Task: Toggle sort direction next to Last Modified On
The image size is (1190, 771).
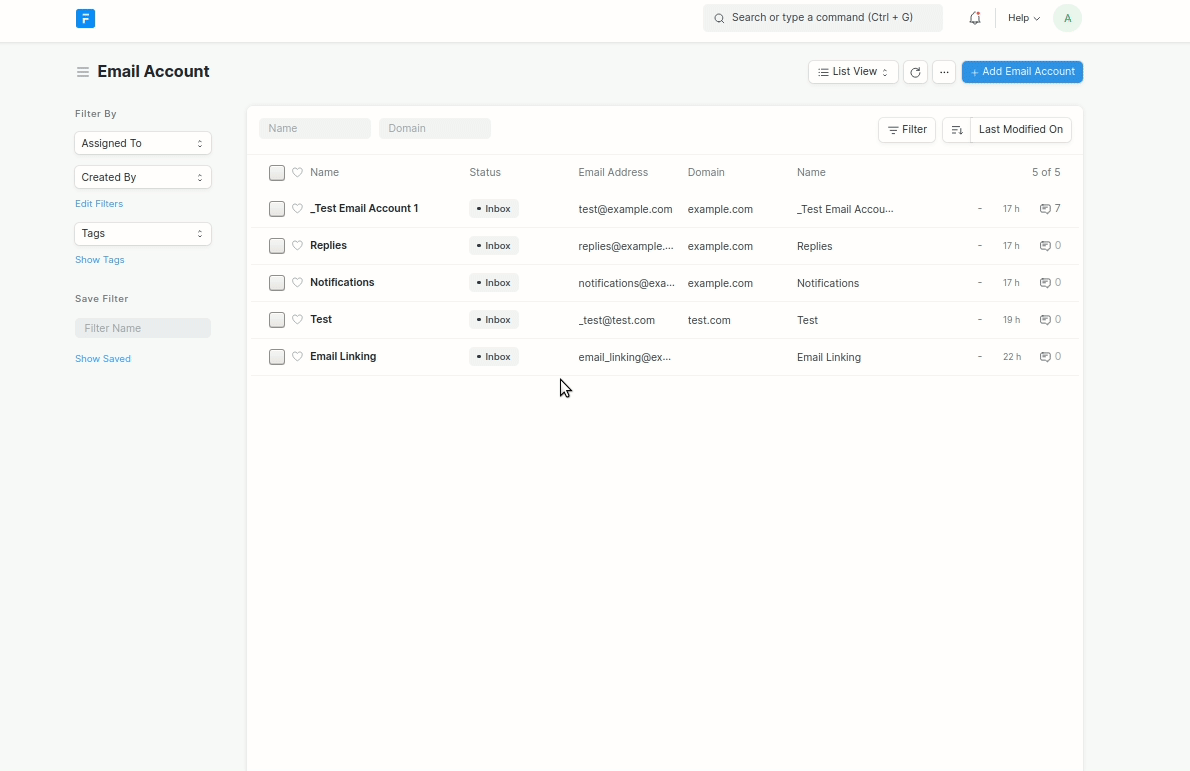Action: click(956, 129)
